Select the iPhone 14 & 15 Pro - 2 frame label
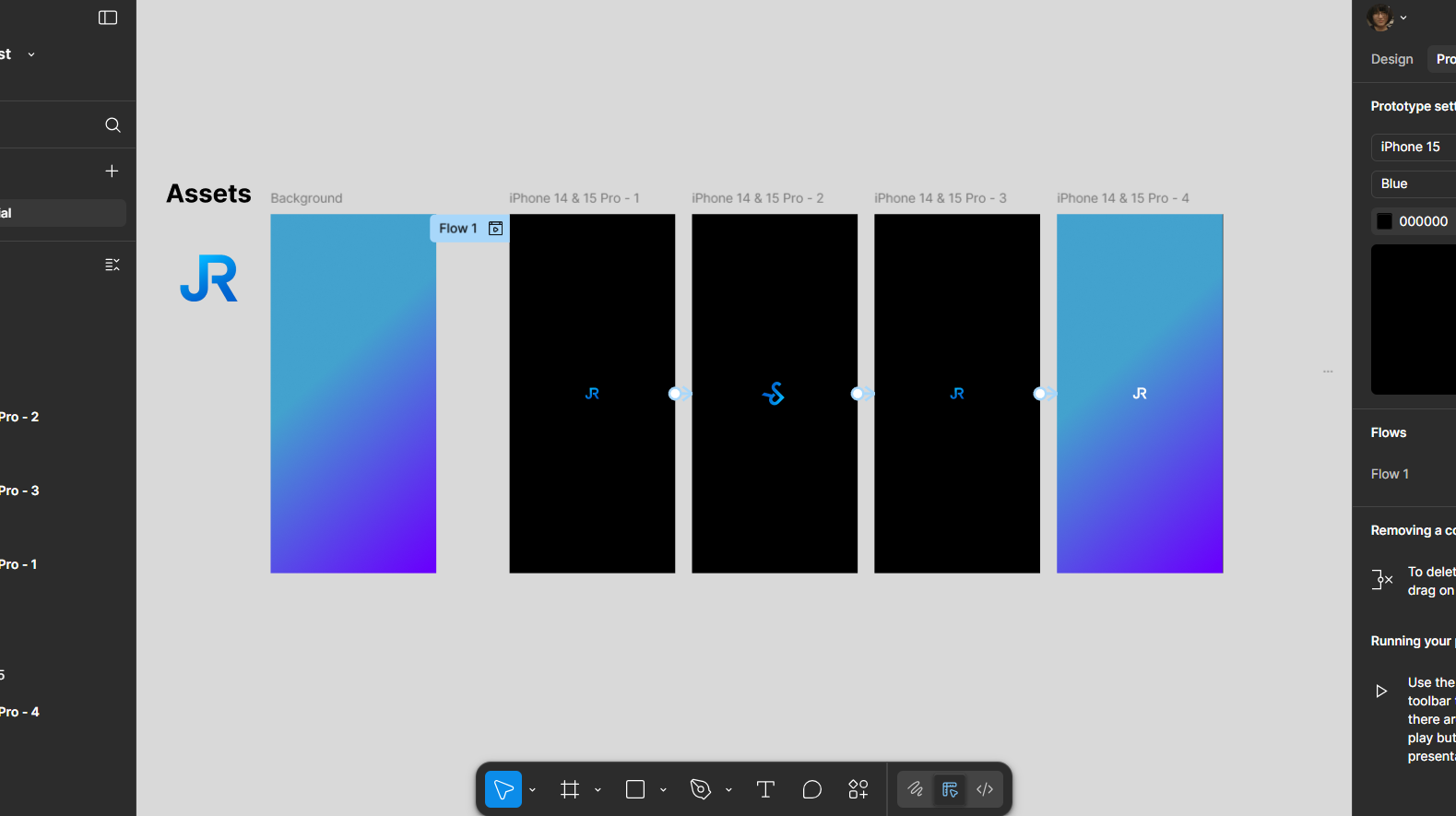Viewport: 1456px width, 816px height. click(758, 198)
